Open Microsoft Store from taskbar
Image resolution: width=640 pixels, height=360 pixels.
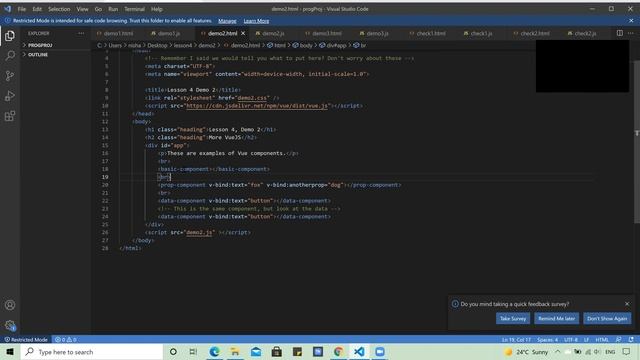pos(276,352)
